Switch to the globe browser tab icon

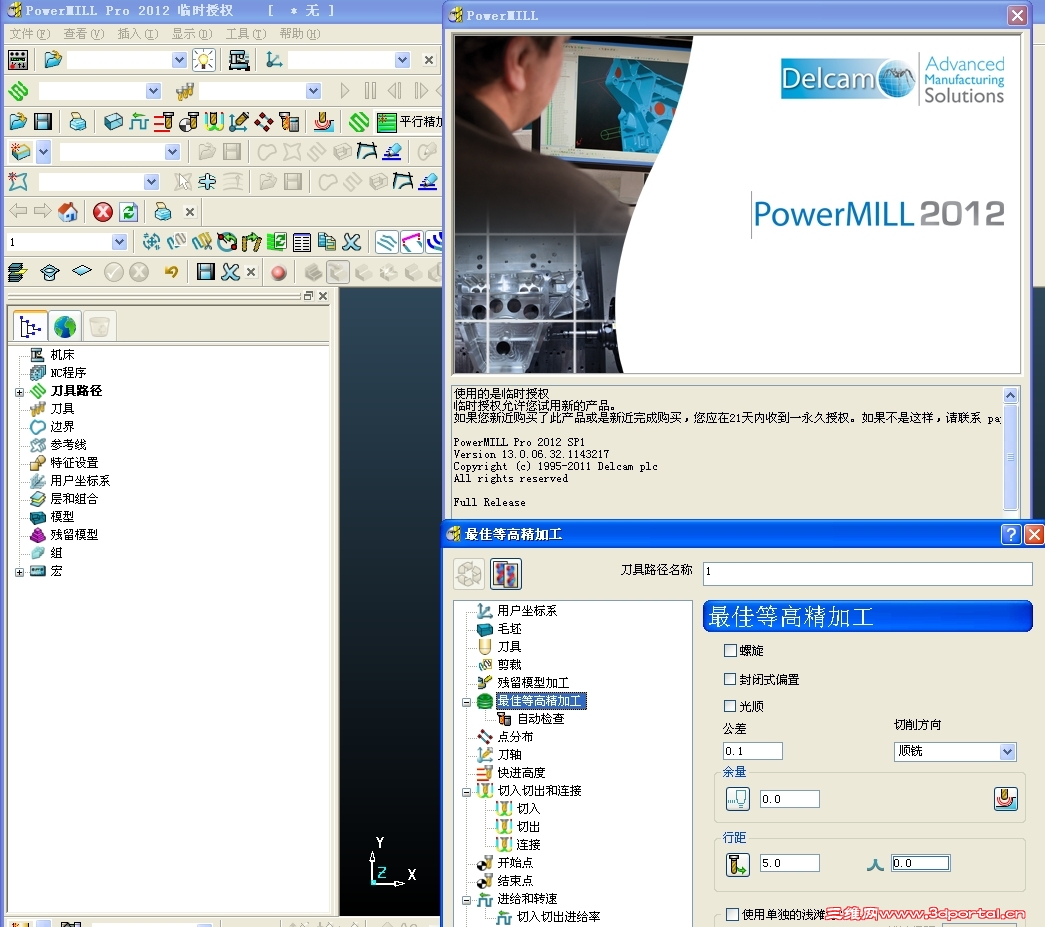tap(65, 327)
